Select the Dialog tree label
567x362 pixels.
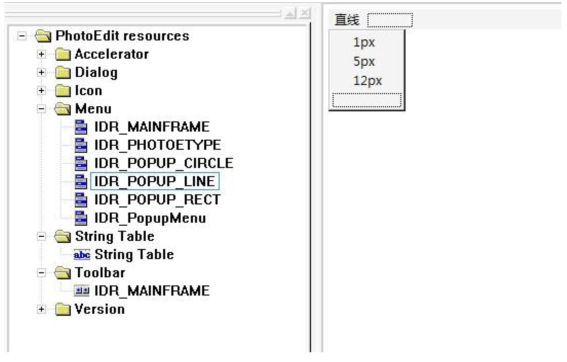[x=96, y=72]
